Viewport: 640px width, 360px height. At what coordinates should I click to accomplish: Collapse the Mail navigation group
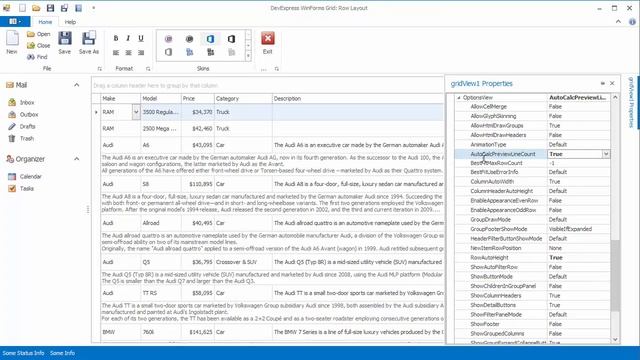coord(76,85)
